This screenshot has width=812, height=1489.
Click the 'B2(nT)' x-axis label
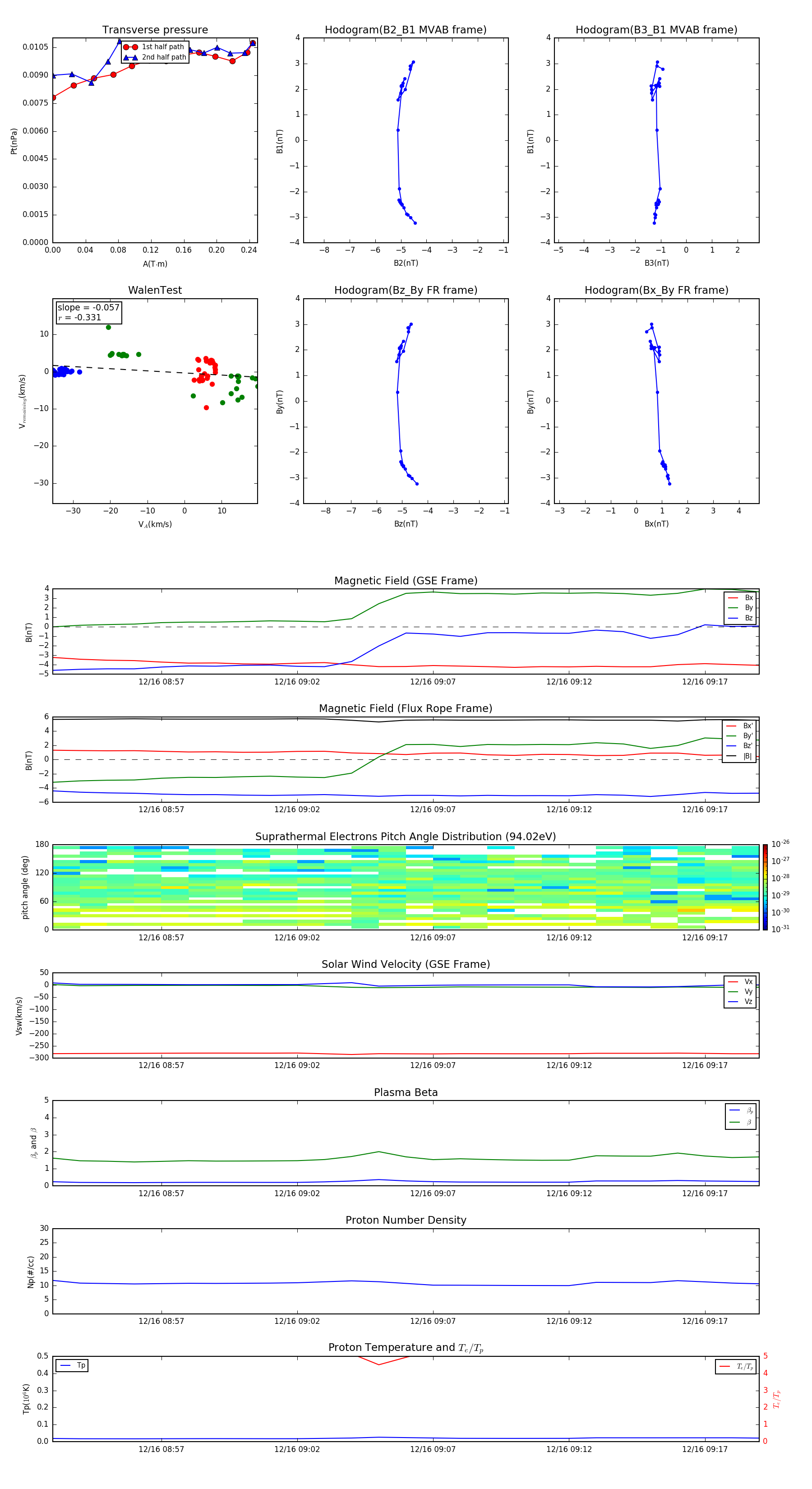(x=406, y=263)
